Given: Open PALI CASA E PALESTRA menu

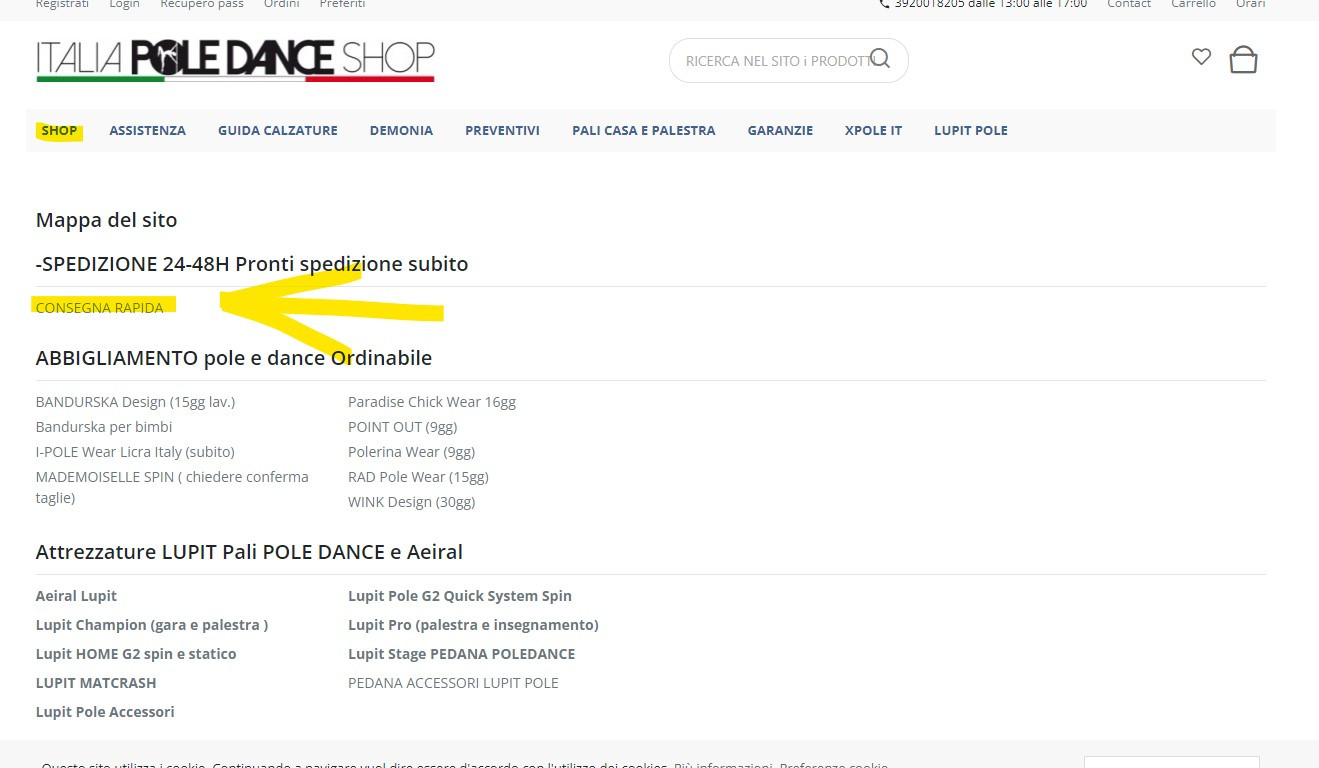Looking at the screenshot, I should [643, 130].
